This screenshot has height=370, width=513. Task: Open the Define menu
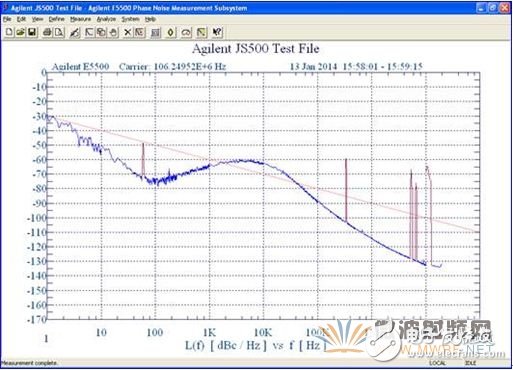click(x=56, y=19)
